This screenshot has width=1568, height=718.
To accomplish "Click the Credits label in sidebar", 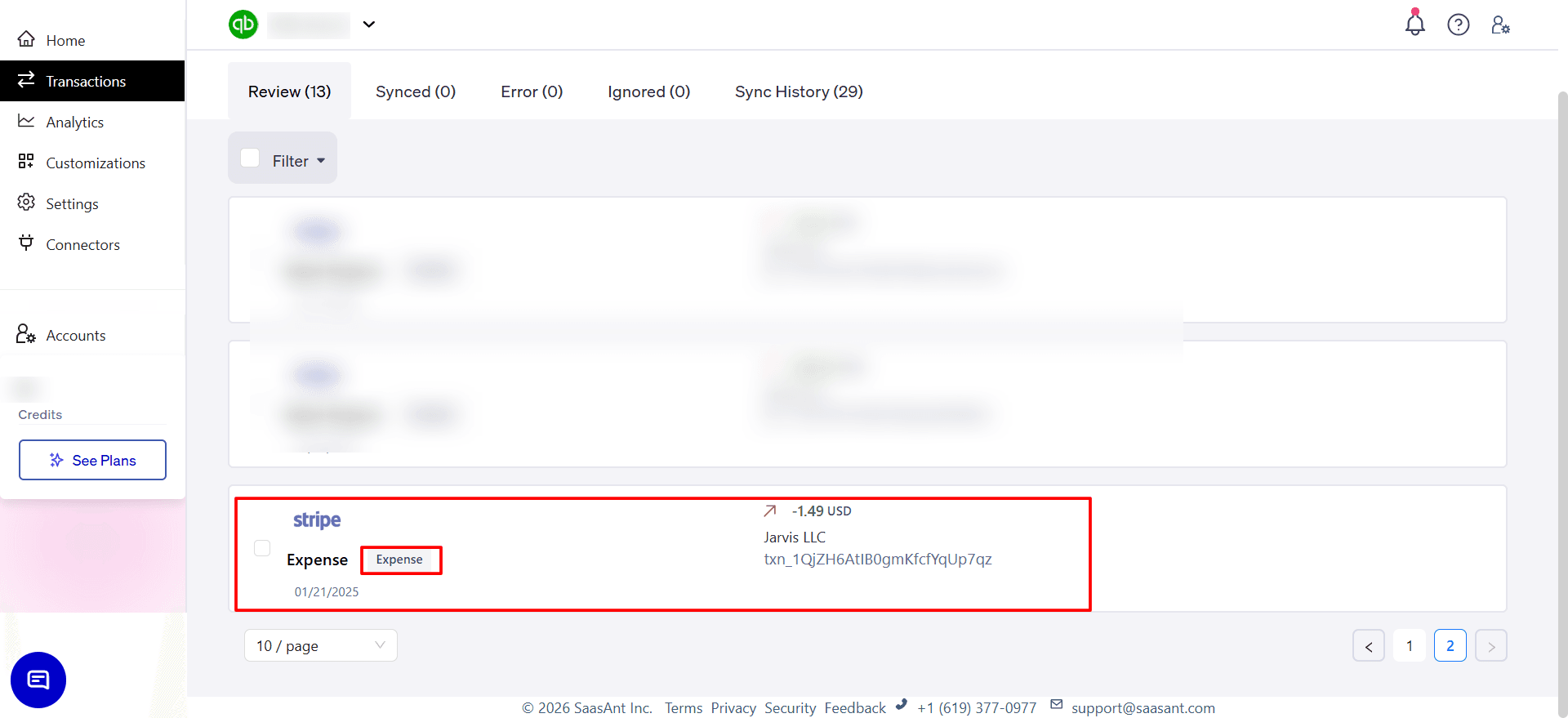I will coord(40,415).
